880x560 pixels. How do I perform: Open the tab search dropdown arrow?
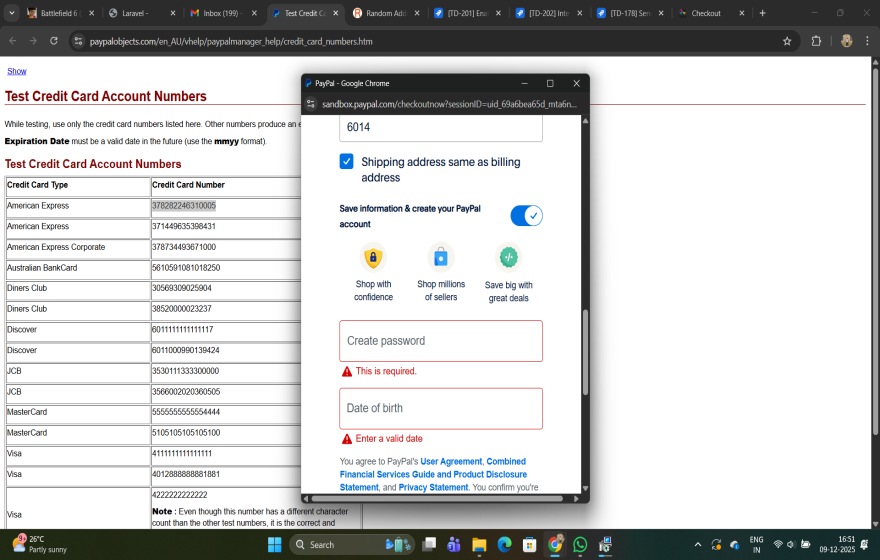point(11,13)
